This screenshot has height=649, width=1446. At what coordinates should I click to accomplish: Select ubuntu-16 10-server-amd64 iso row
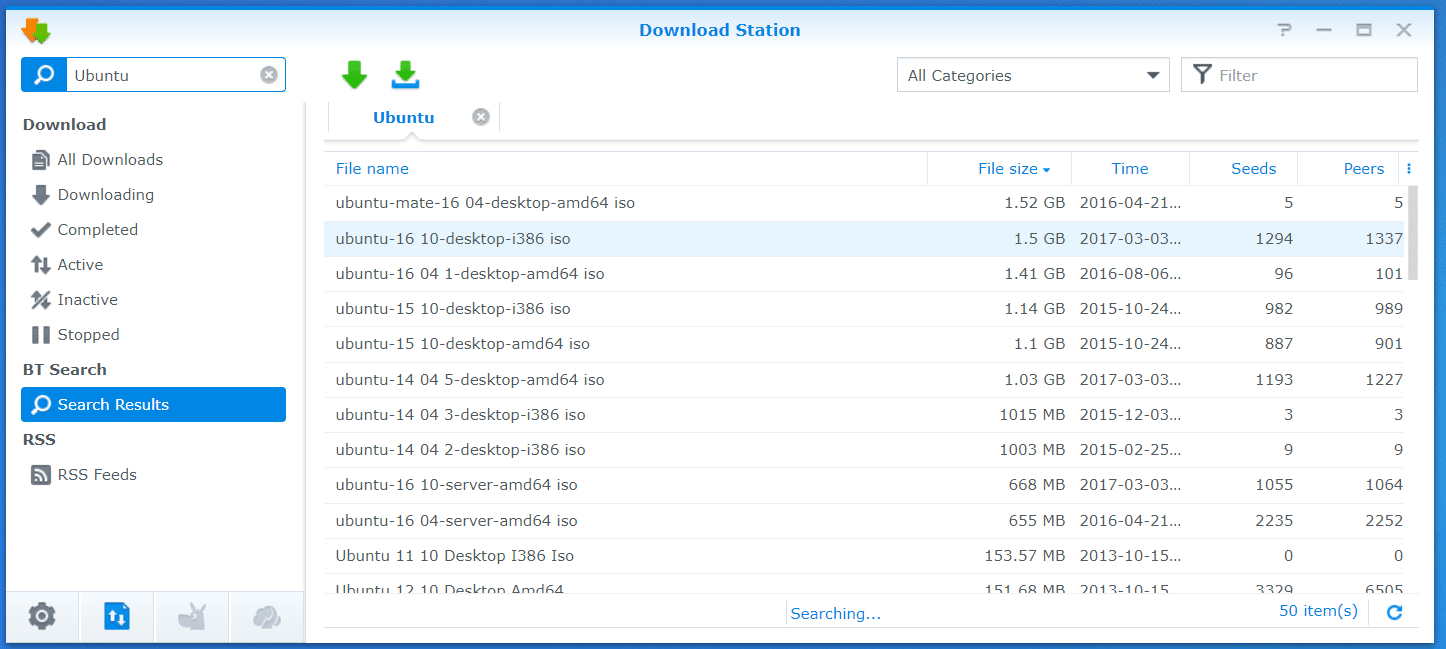click(x=457, y=485)
